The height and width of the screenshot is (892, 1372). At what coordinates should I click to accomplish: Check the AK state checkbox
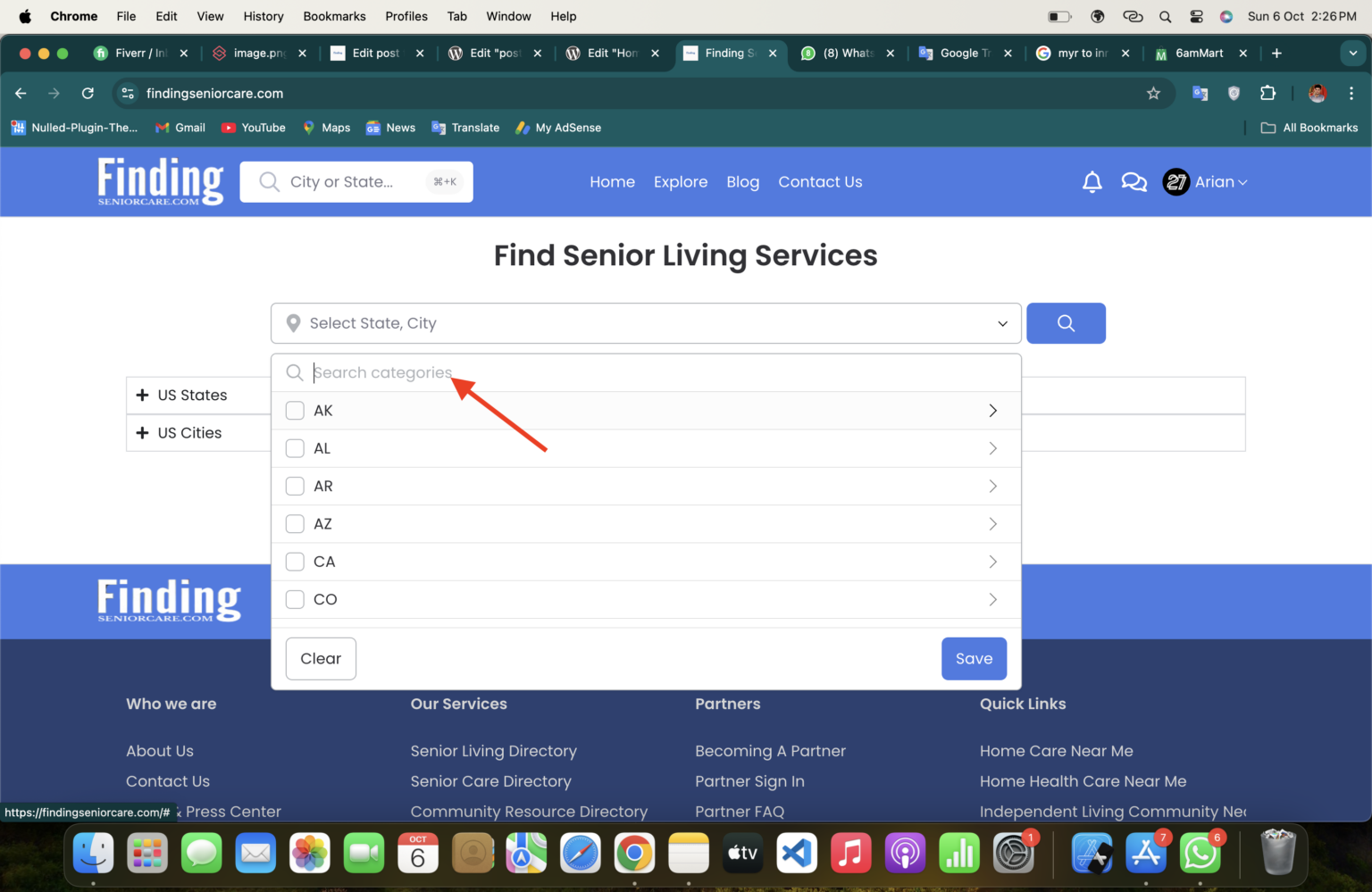point(295,411)
